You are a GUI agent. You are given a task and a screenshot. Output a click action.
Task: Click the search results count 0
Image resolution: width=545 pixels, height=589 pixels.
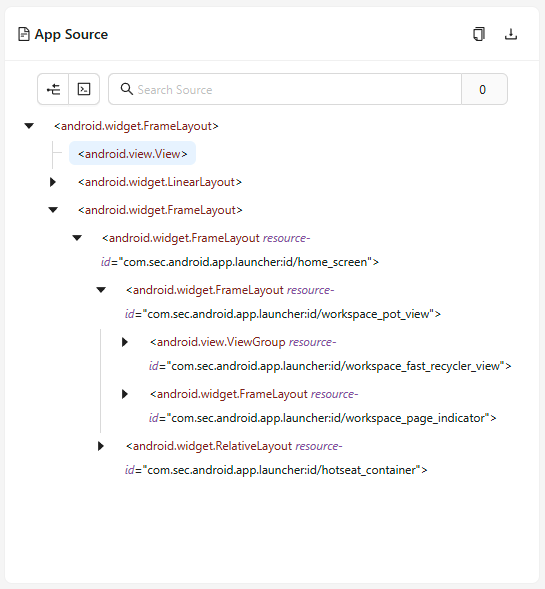pos(484,89)
